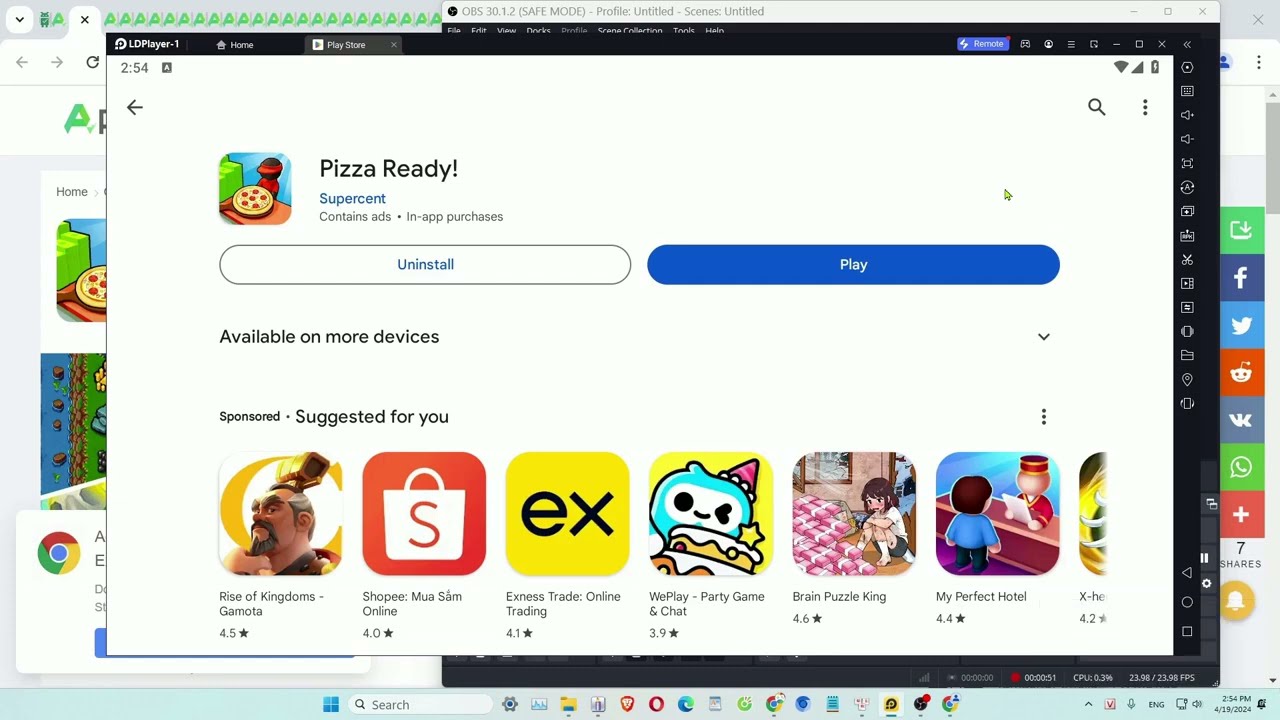
Task: Open Opera from the taskbar
Action: point(656,704)
